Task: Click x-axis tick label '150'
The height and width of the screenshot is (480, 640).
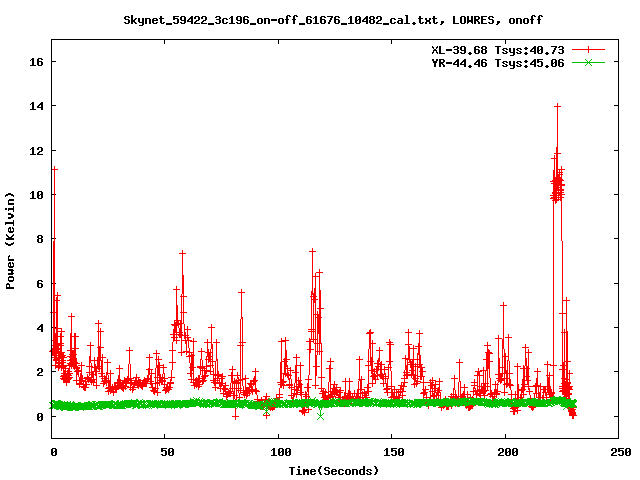Action: point(393,452)
